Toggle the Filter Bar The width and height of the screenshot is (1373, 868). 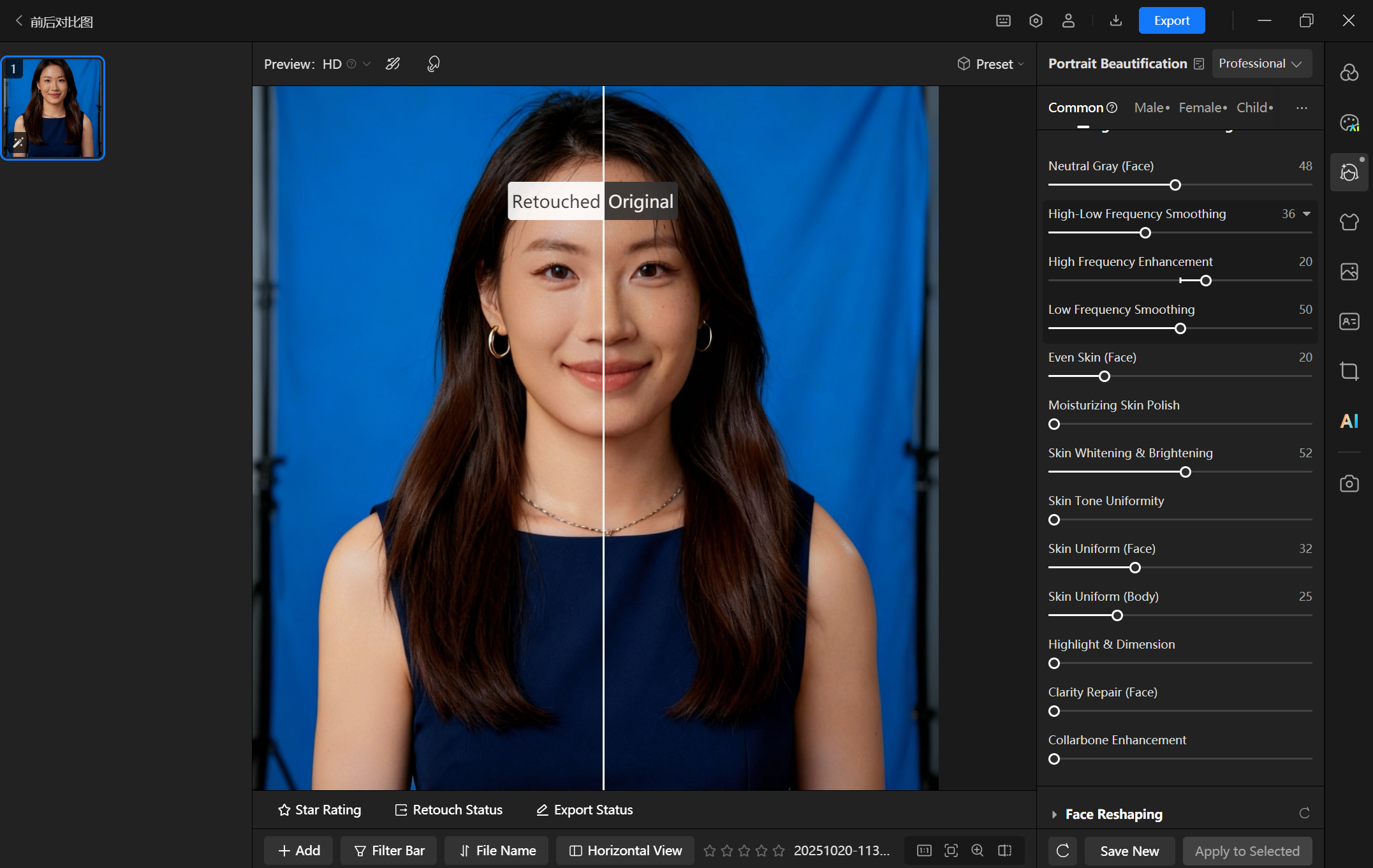(x=389, y=850)
